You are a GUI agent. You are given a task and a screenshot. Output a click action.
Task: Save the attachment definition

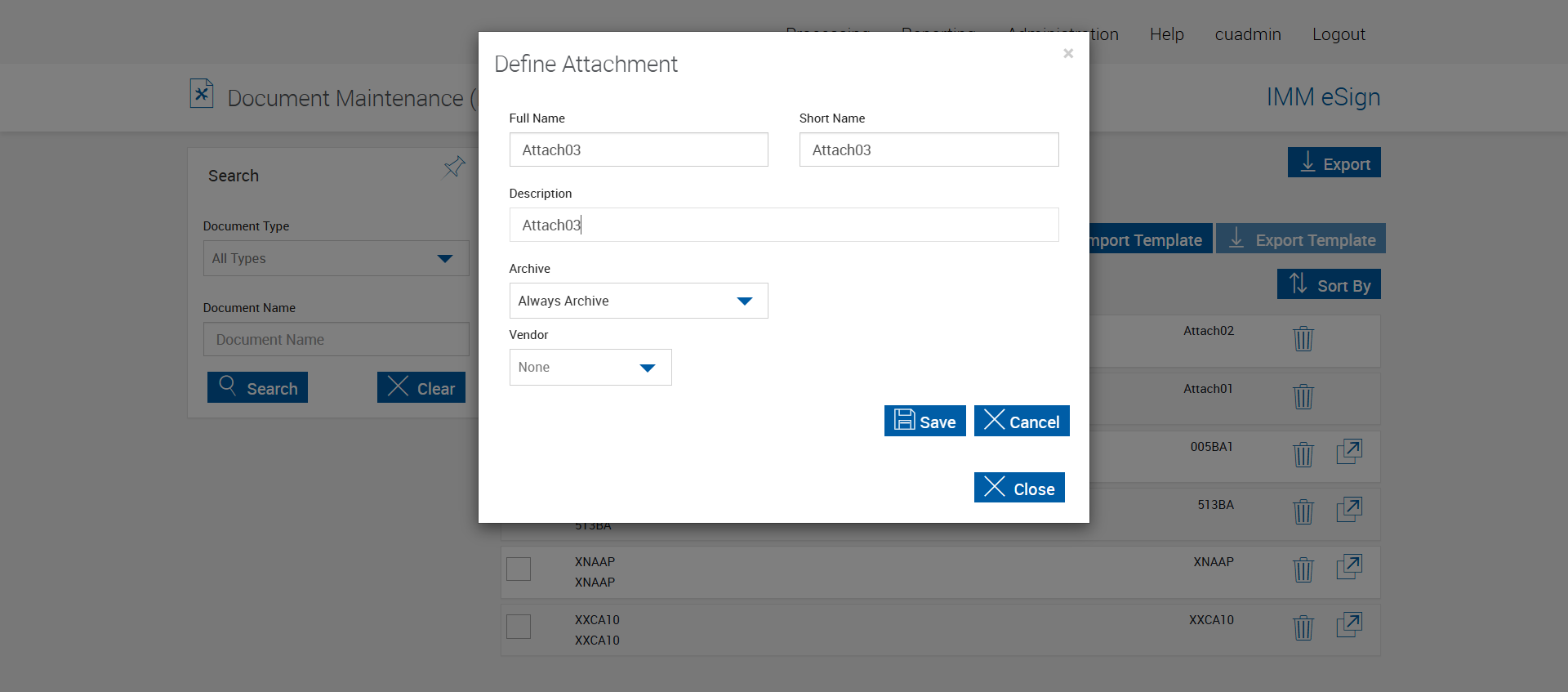pos(924,421)
